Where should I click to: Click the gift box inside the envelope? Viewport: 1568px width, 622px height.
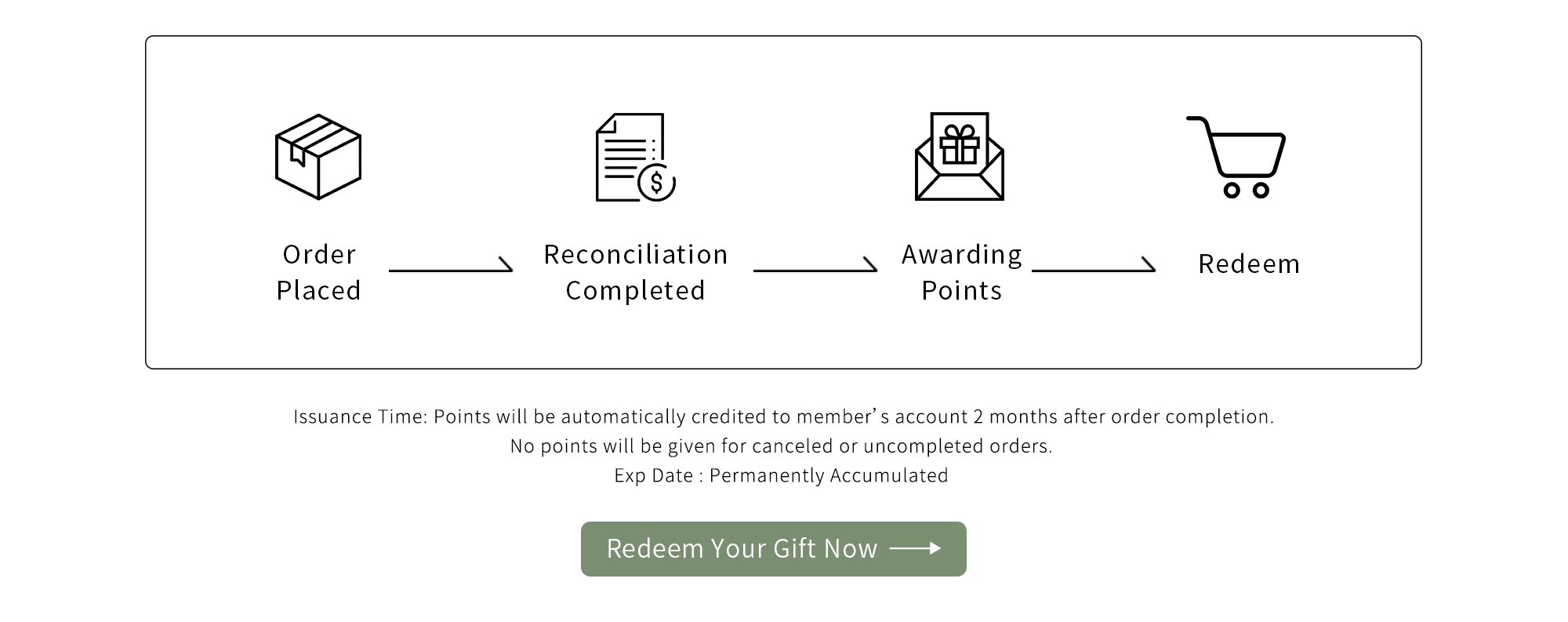pos(960,144)
